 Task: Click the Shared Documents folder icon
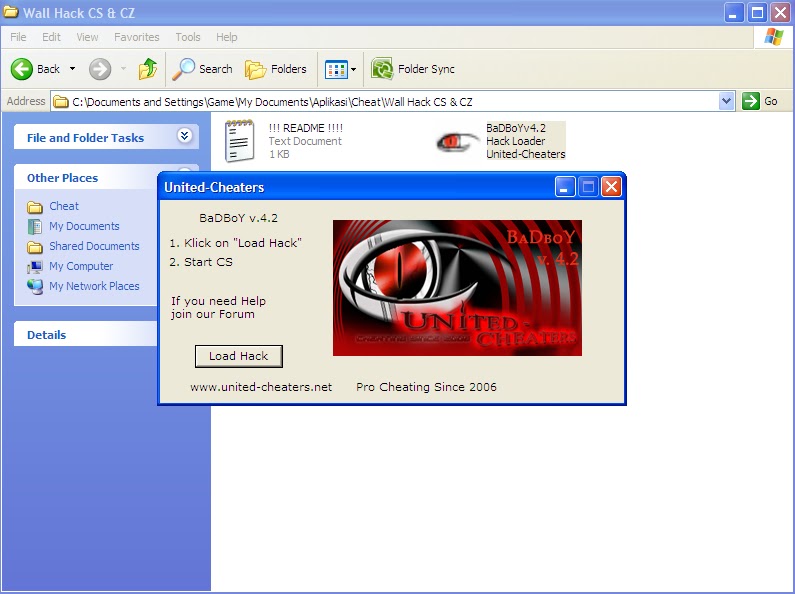34,247
